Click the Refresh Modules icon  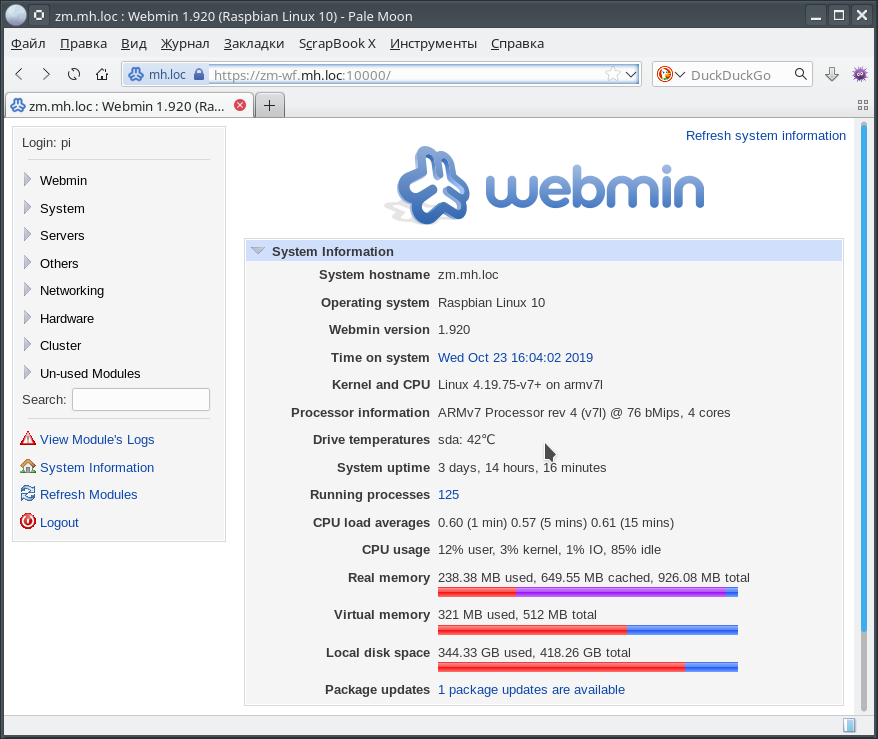(x=28, y=494)
